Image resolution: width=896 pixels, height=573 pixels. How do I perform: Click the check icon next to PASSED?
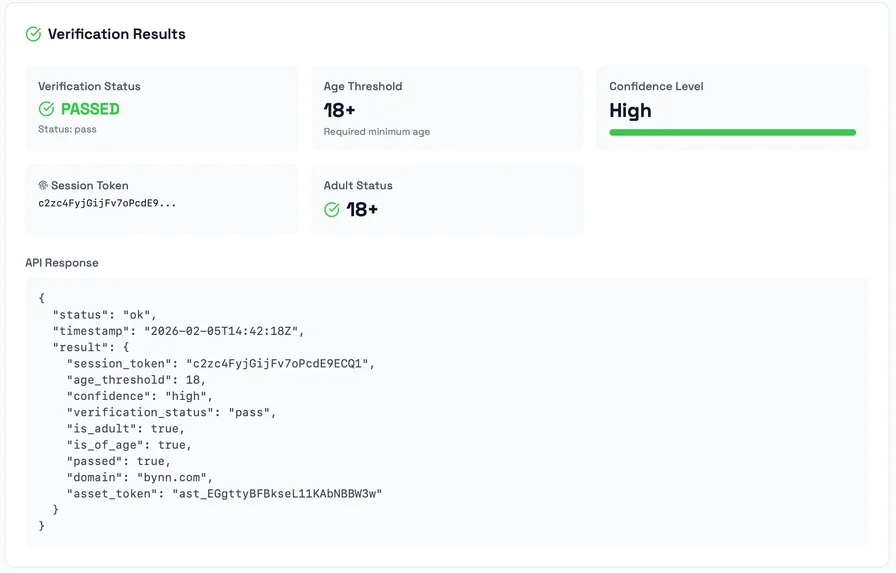point(46,109)
